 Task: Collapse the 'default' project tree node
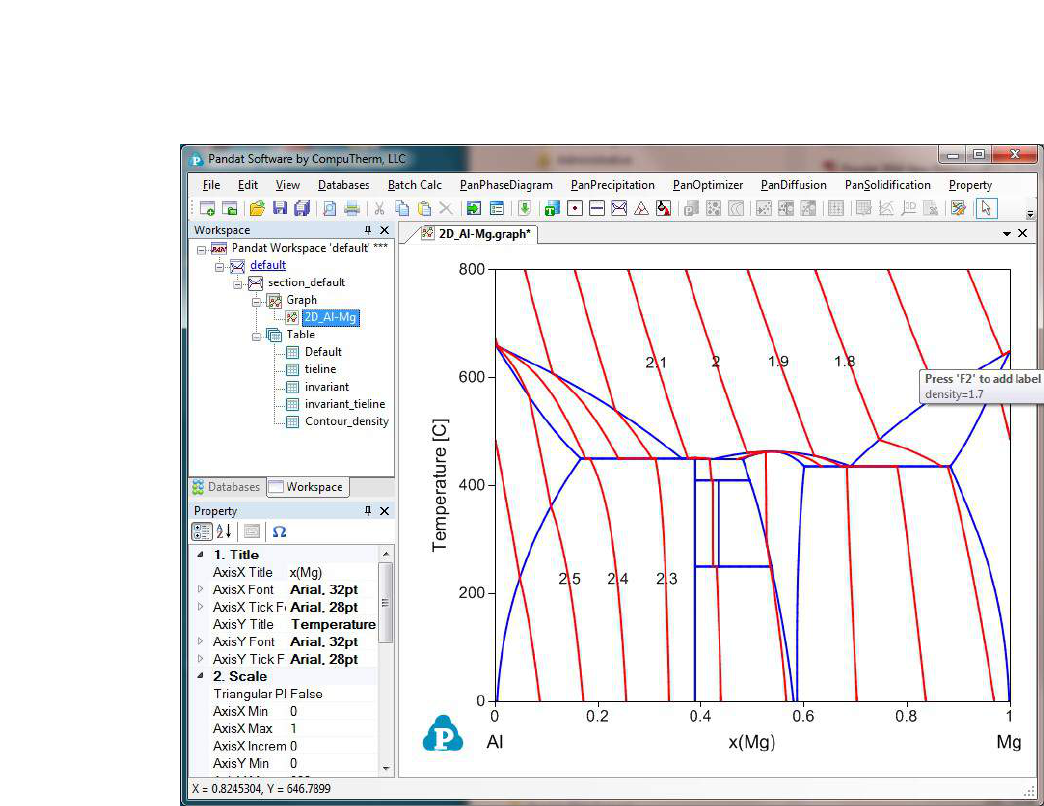click(x=219, y=267)
